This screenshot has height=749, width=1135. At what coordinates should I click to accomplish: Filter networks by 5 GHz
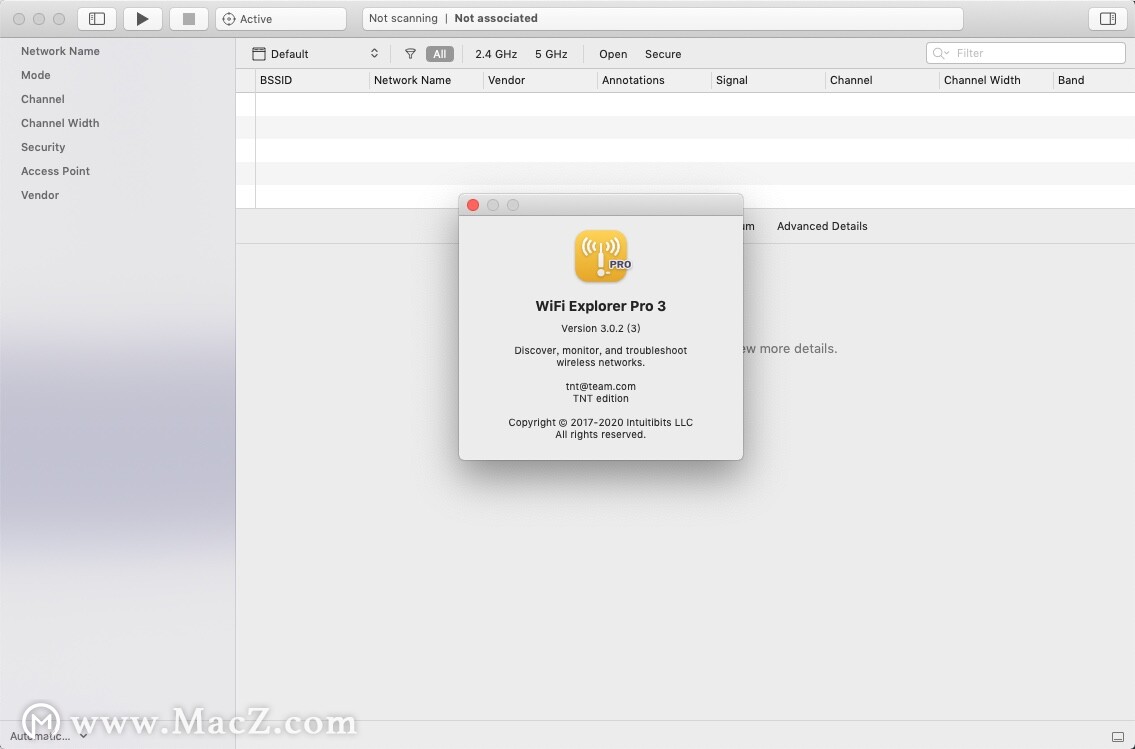click(x=551, y=54)
